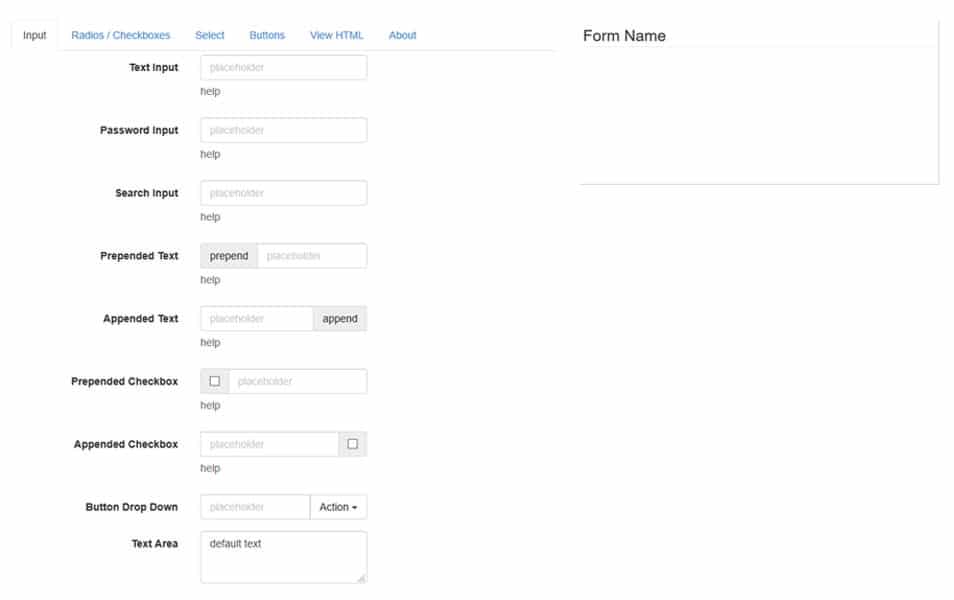Click the Search Input field
Screen dimensions: 954x600
283,192
